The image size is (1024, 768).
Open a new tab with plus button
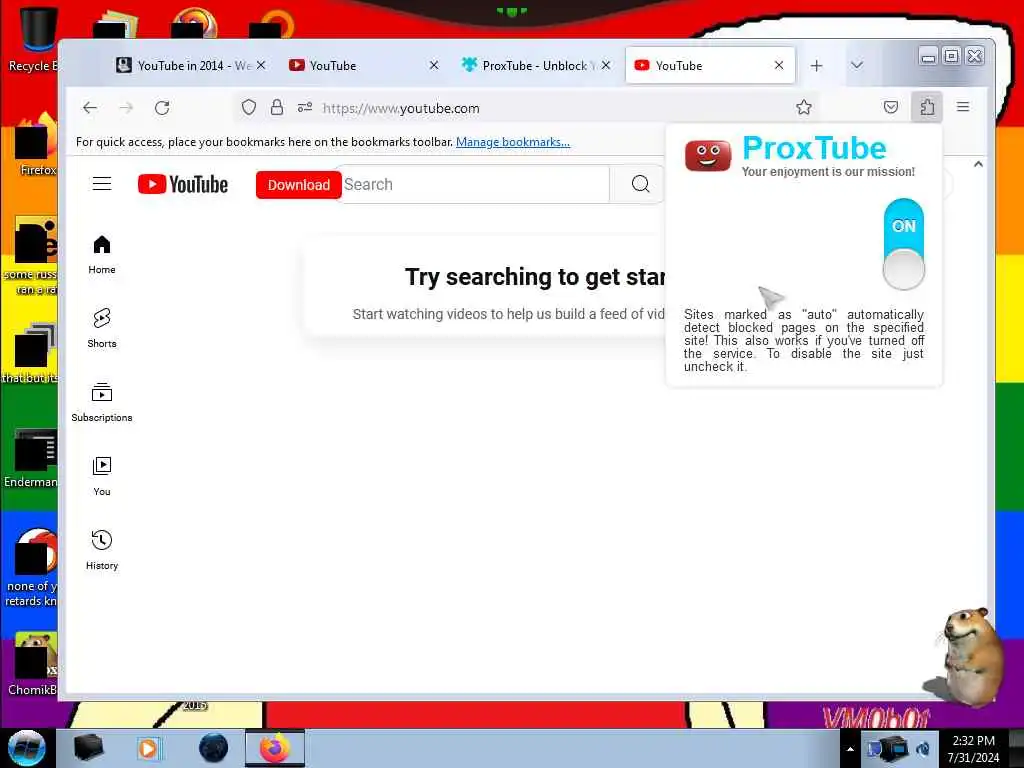816,65
